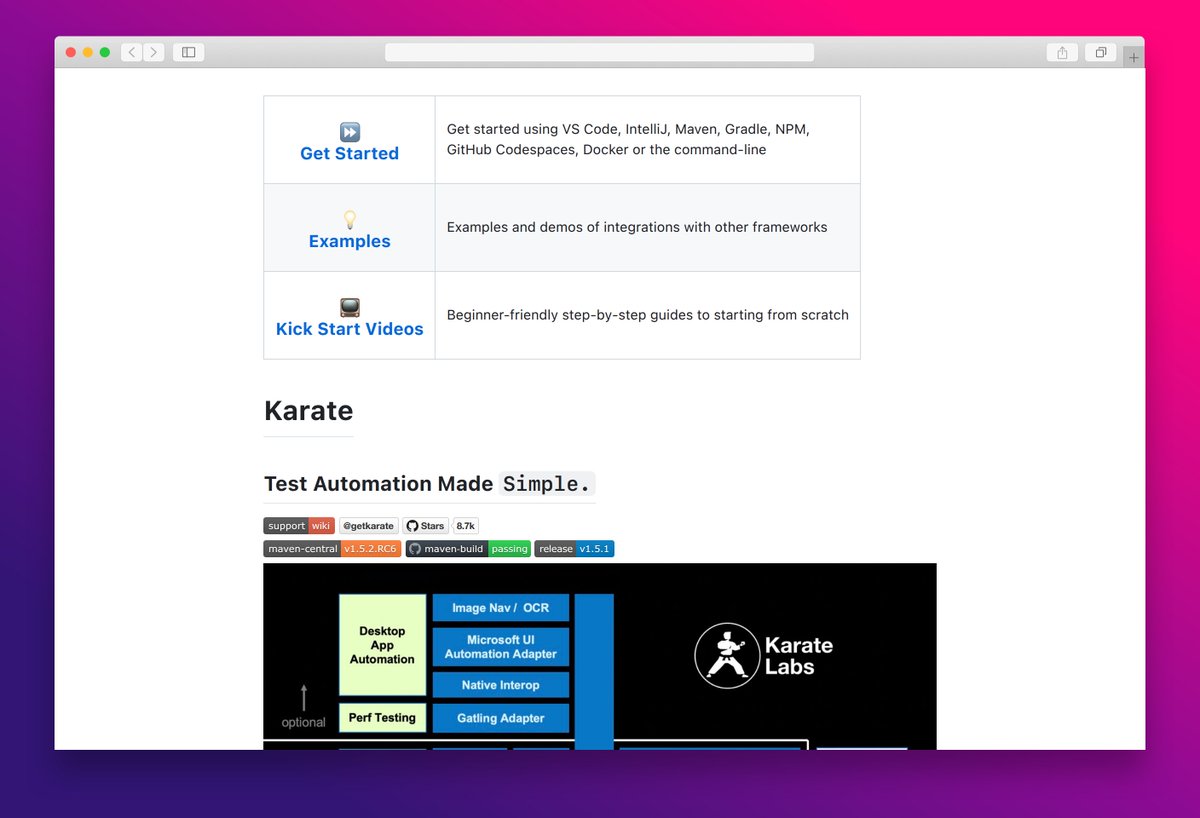Image resolution: width=1200 pixels, height=818 pixels.
Task: Click the Share icon in the browser toolbar
Action: [1062, 52]
